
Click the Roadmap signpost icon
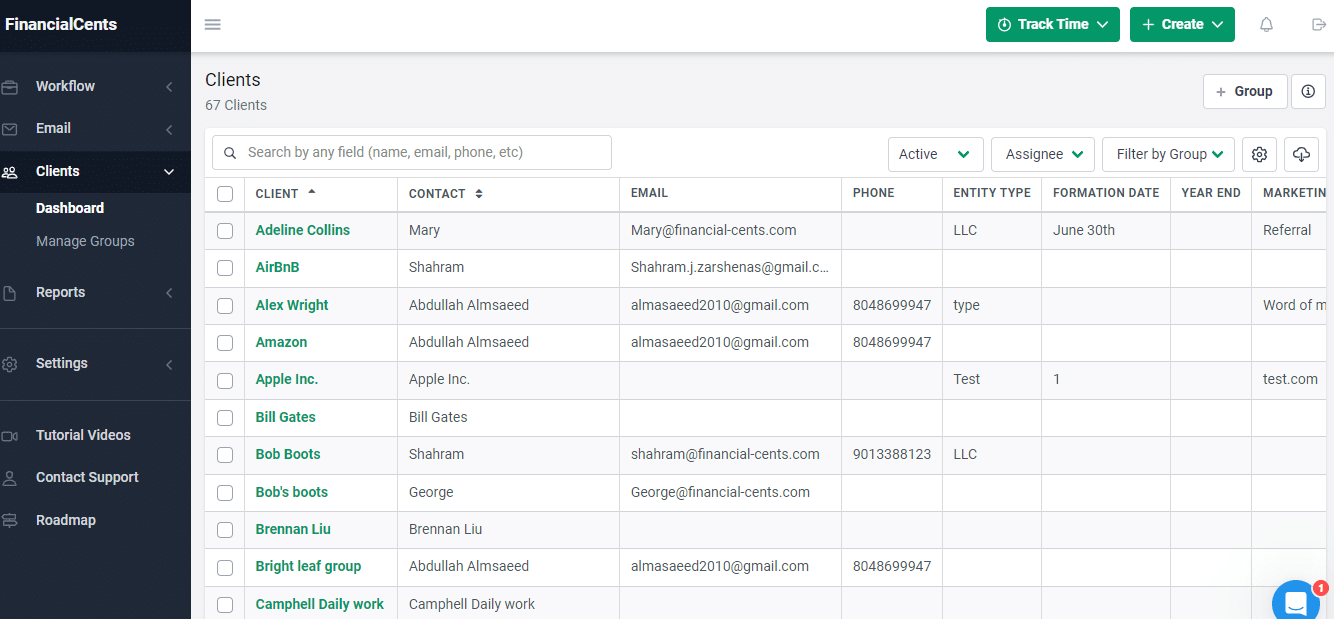click(x=10, y=521)
